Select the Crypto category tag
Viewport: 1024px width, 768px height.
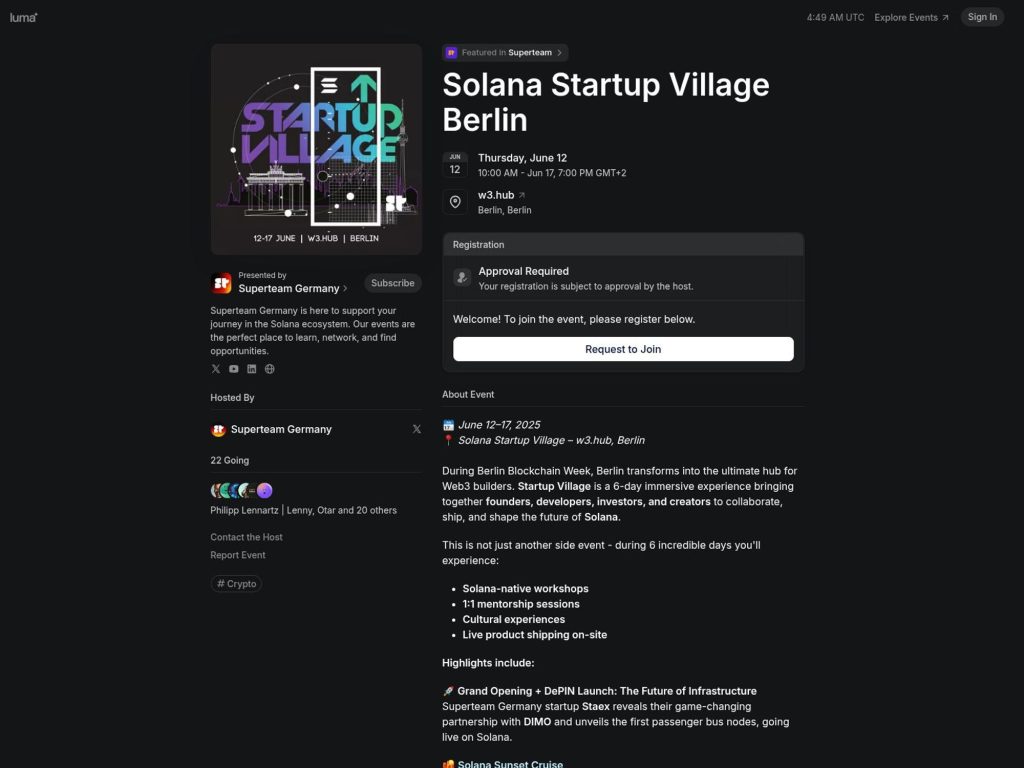pyautogui.click(x=236, y=583)
